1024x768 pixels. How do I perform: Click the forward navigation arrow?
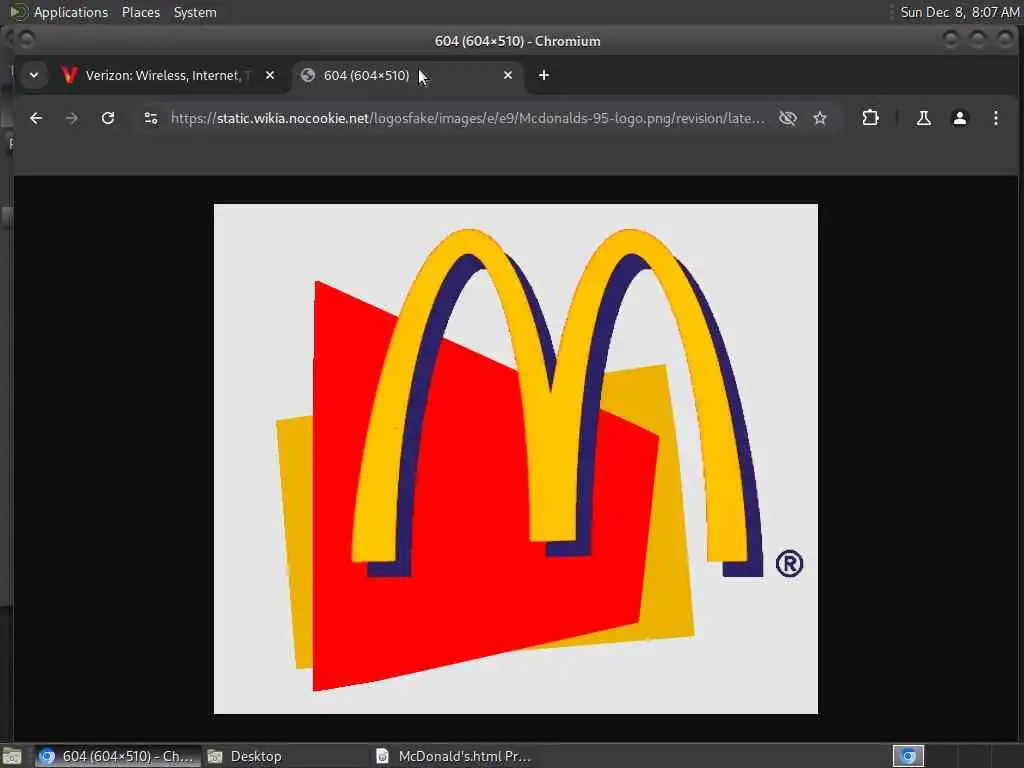click(x=72, y=118)
